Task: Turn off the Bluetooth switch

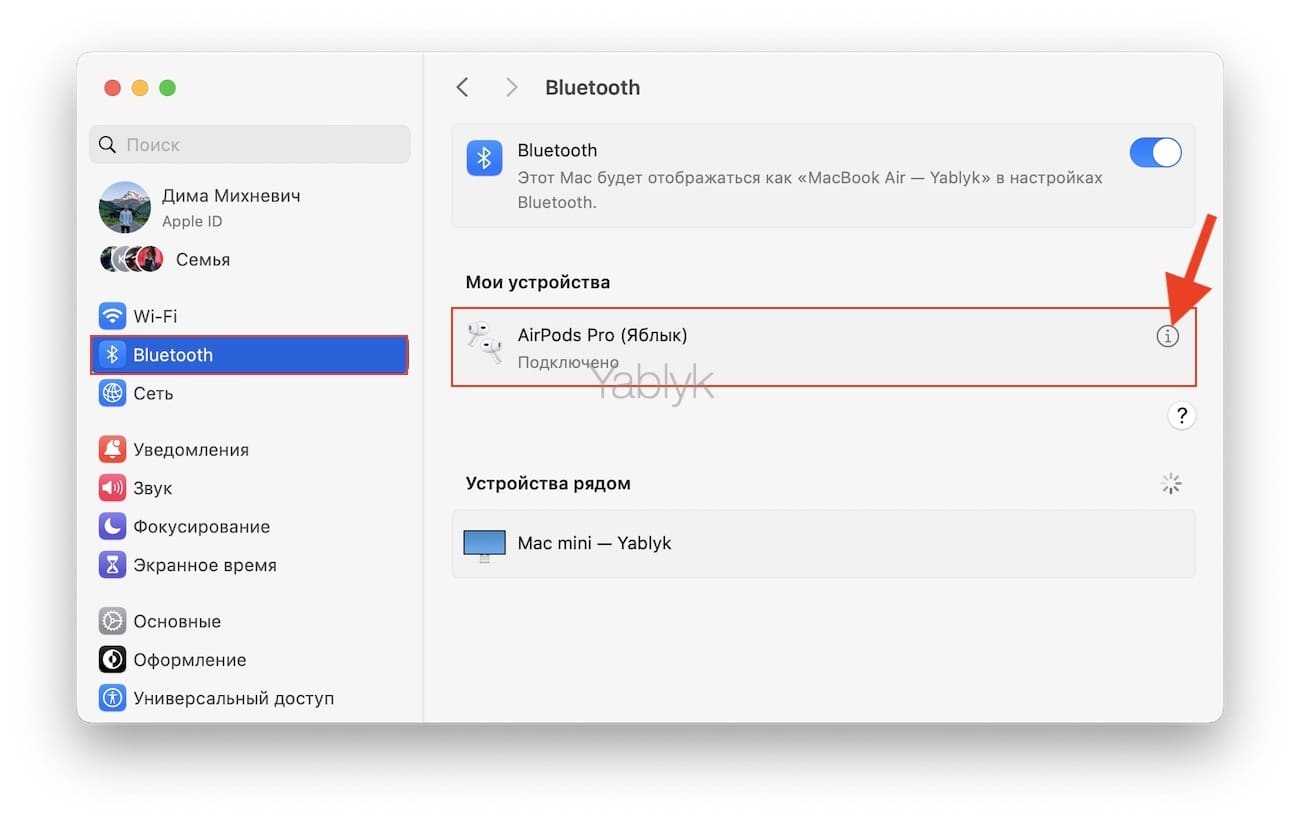Action: click(1155, 153)
